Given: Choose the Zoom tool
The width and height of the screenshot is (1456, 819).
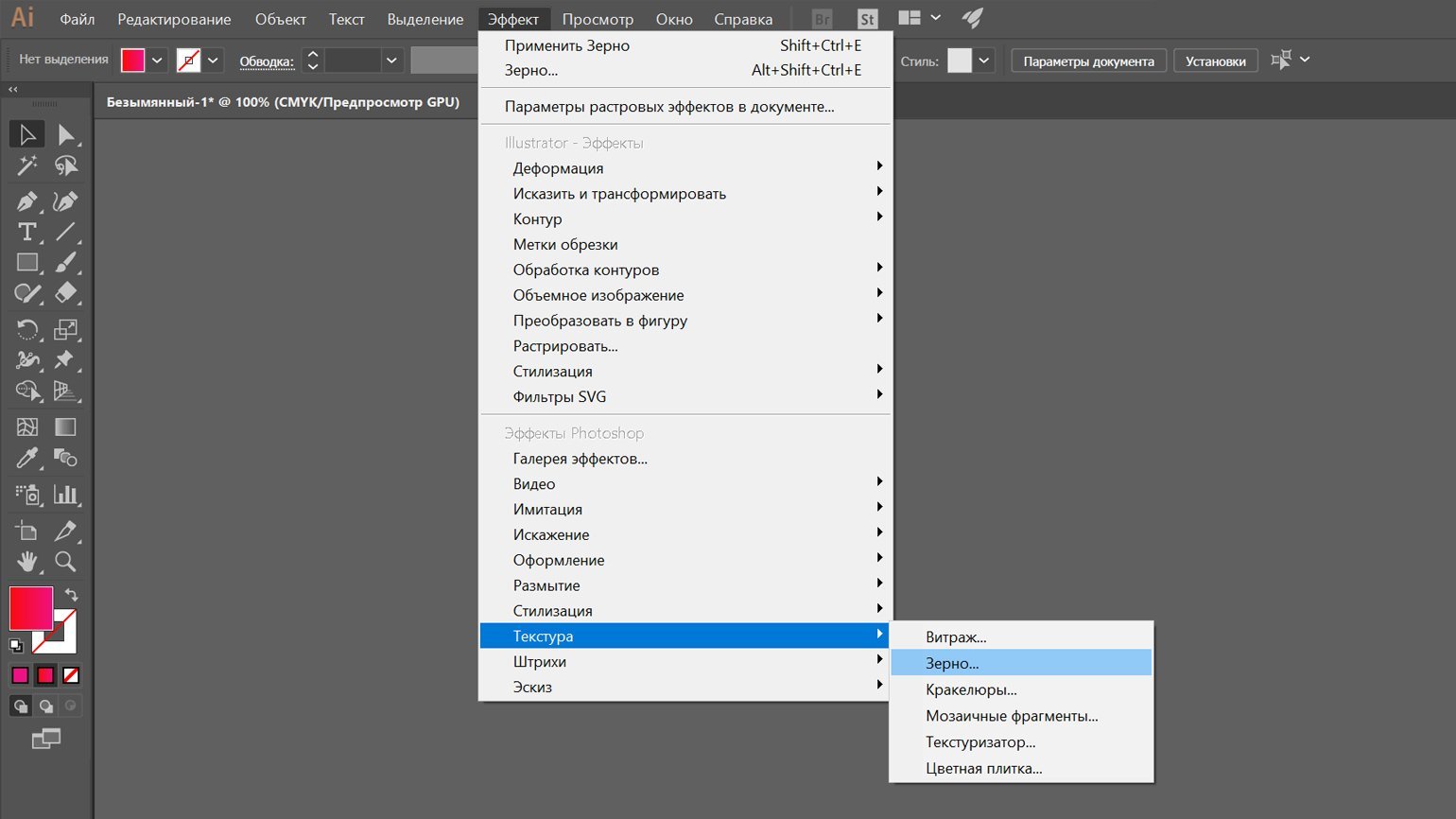Looking at the screenshot, I should [65, 562].
